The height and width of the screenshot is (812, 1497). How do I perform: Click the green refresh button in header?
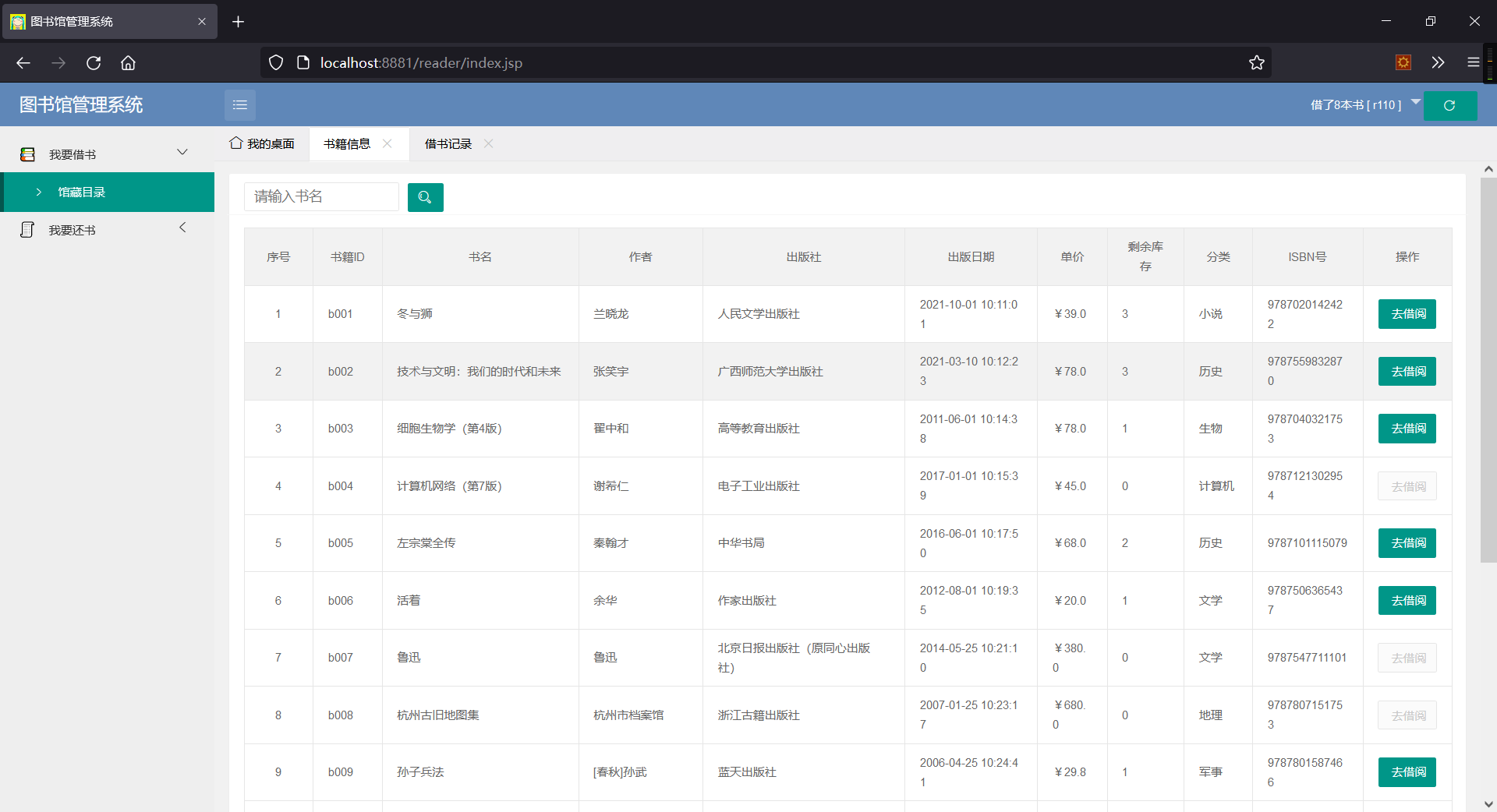(x=1450, y=105)
